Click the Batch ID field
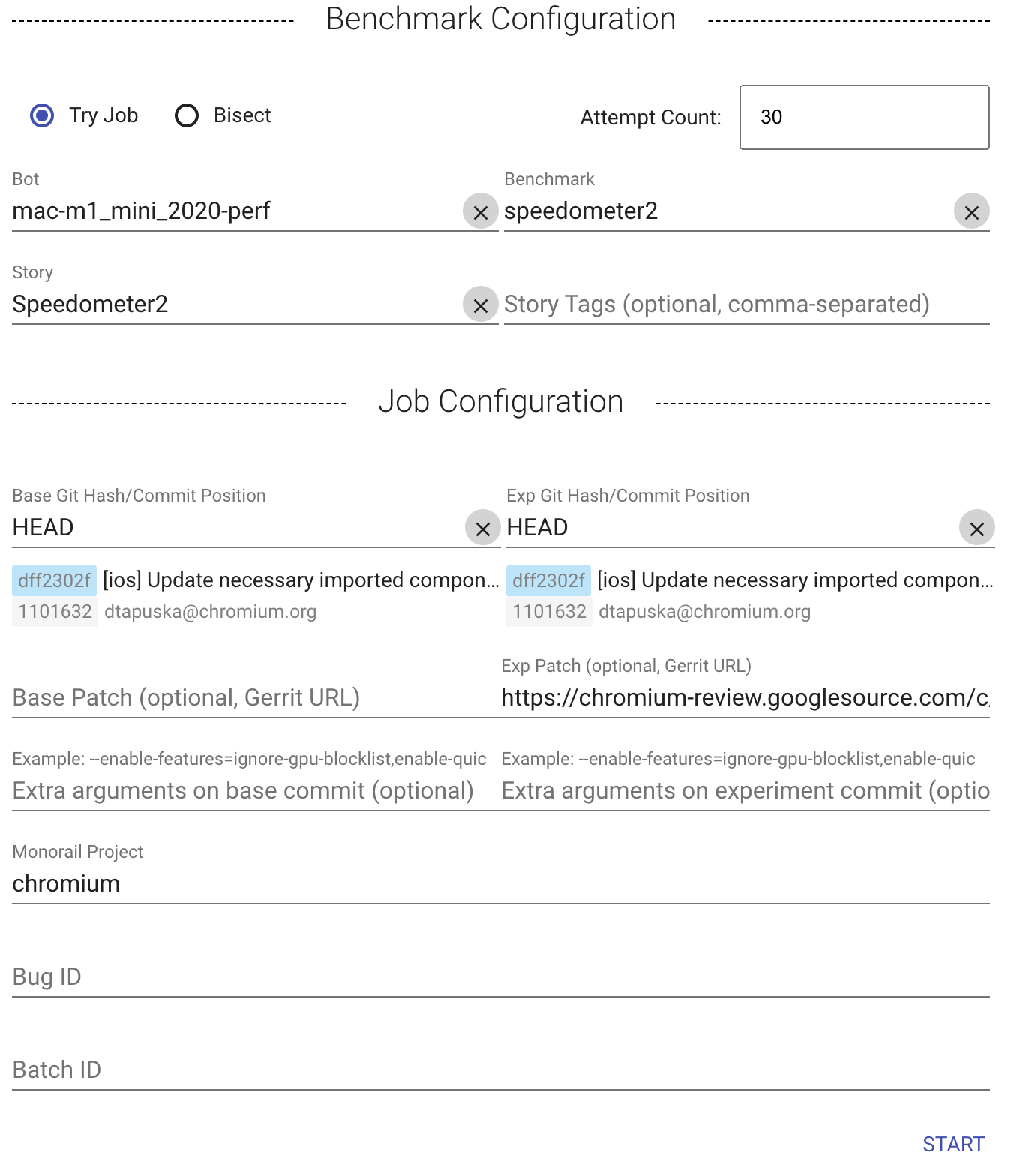Viewport: 1017px width, 1176px height. (x=500, y=1070)
